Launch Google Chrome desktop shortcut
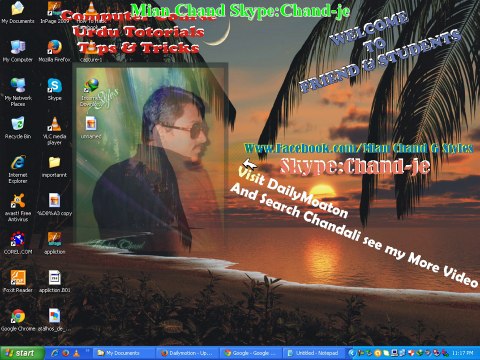The height and width of the screenshot is (360, 480). coord(18,320)
